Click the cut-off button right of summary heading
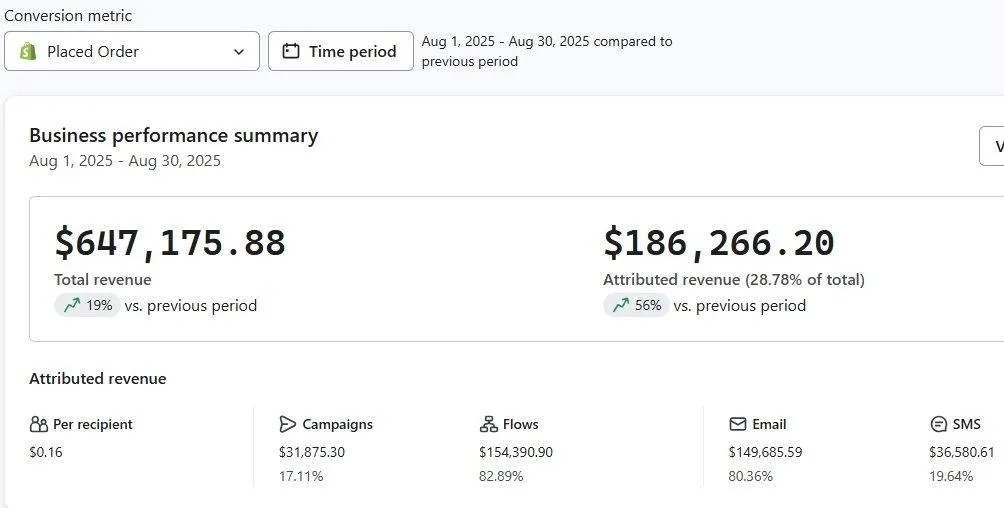Viewport: 1004px width, 508px height. pos(992,146)
